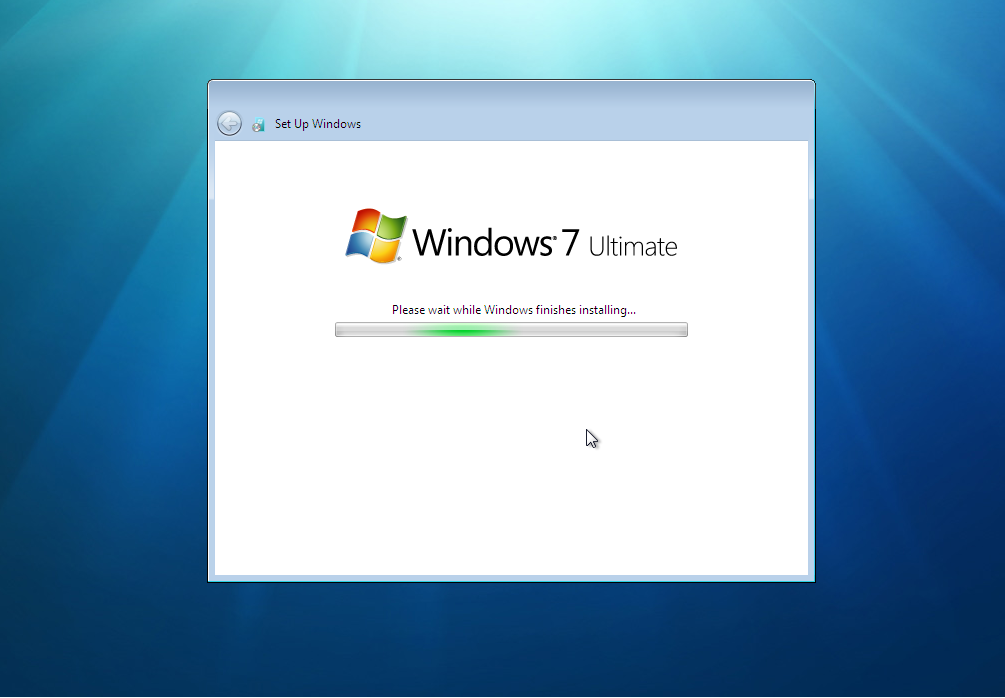1005x698 pixels.
Task: Click the numeral "7" in the logo
Action: point(569,242)
